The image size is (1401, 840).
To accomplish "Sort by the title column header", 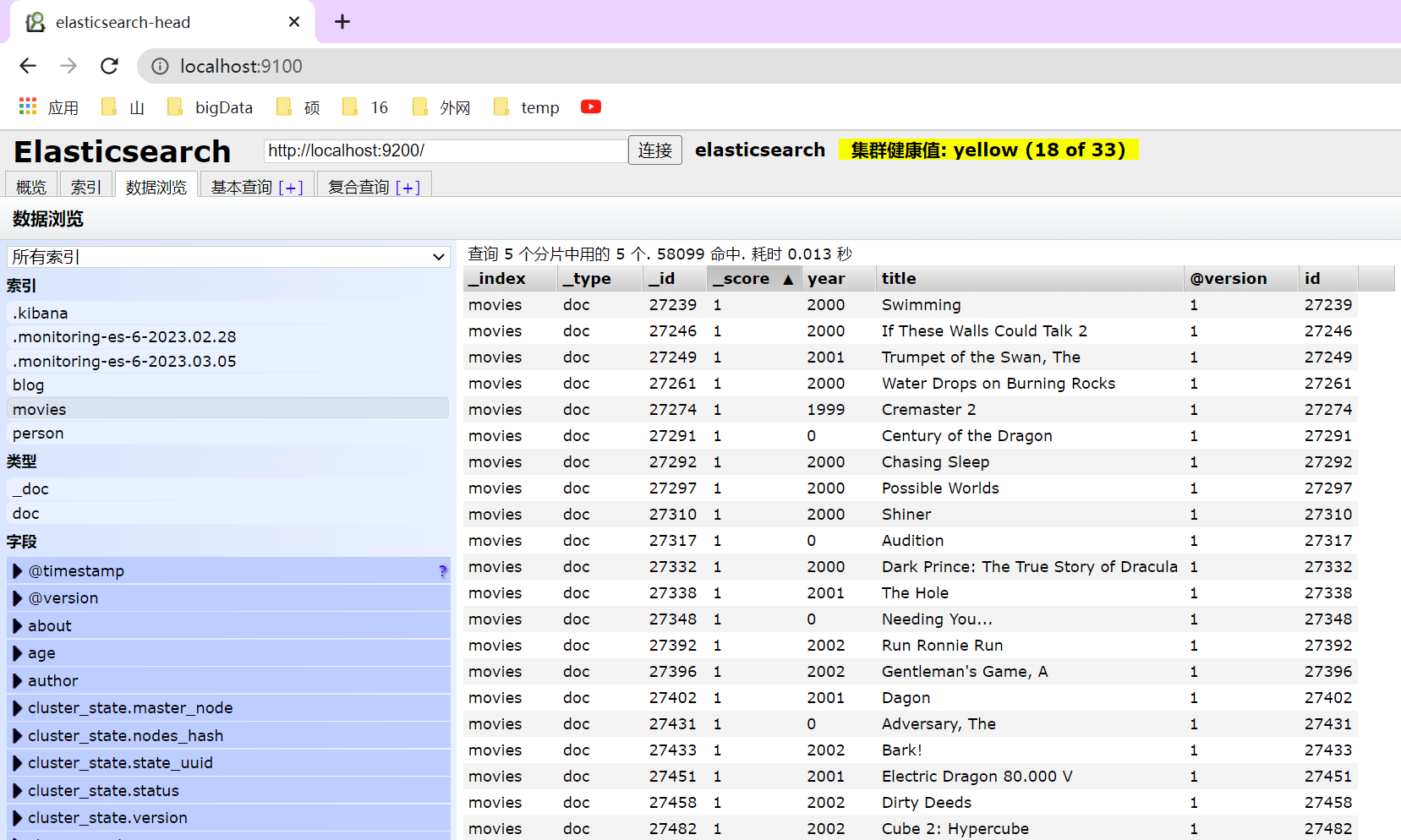I will [1029, 279].
